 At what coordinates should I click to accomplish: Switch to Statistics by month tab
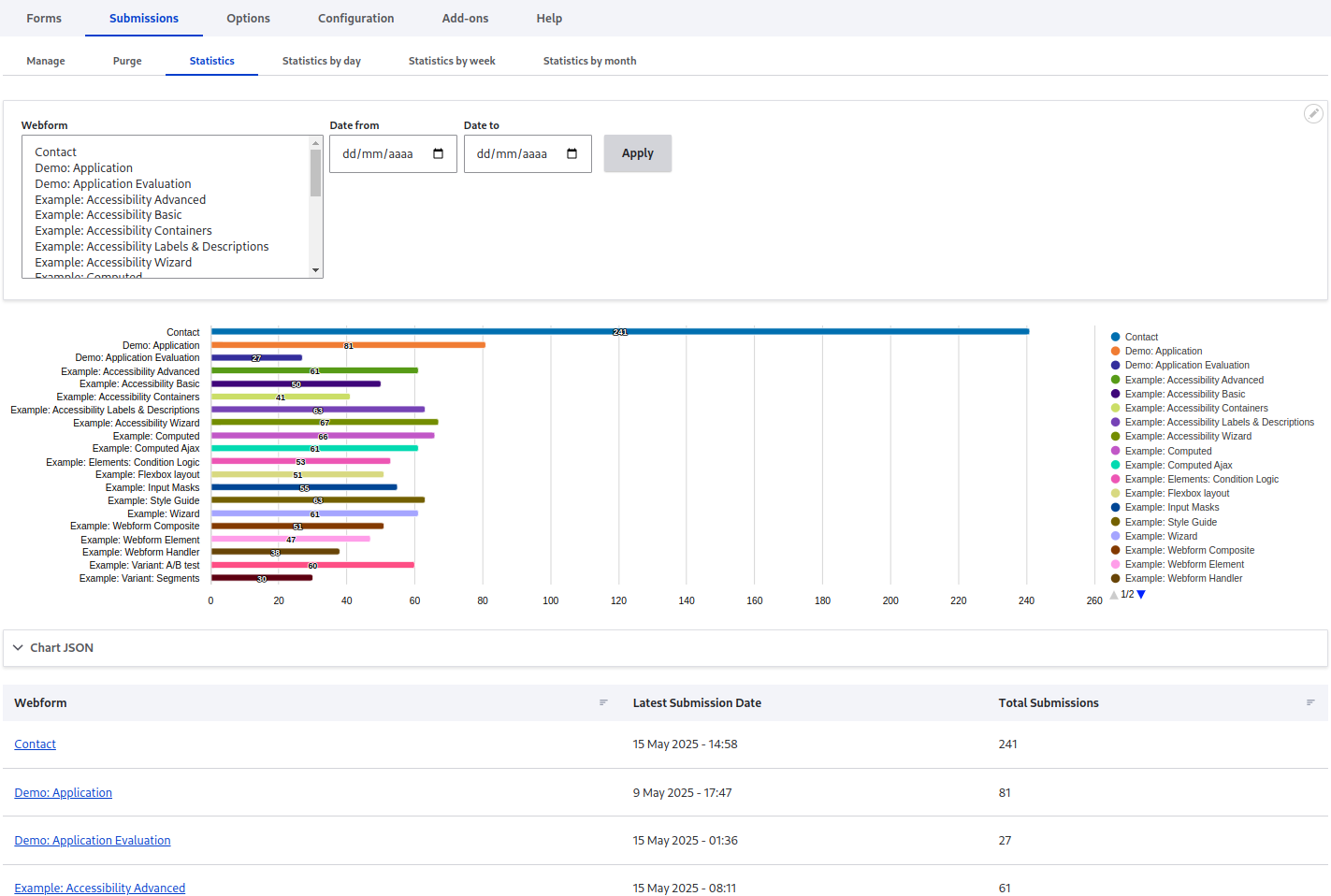(590, 61)
